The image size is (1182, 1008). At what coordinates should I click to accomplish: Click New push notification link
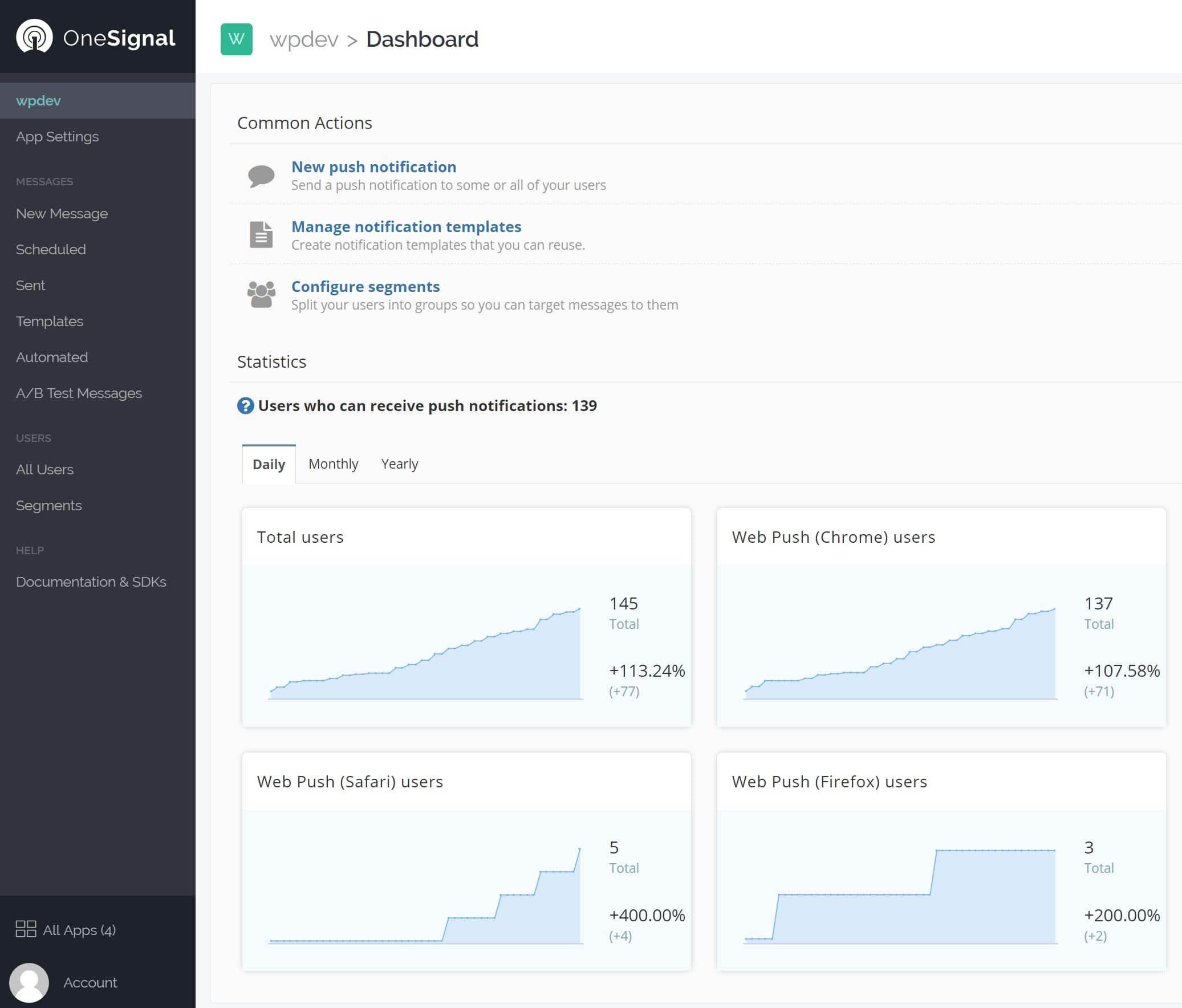[373, 166]
